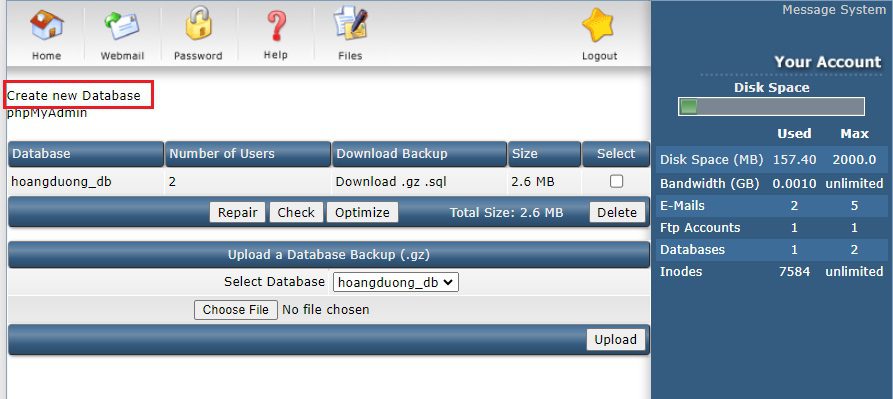Click the Bandwidth (GB) row label
Screen dimensions: 893x399
click(710, 184)
